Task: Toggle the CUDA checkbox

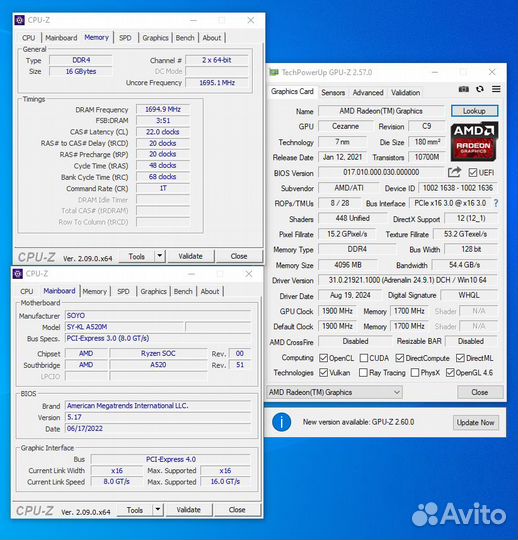Action: coord(363,358)
